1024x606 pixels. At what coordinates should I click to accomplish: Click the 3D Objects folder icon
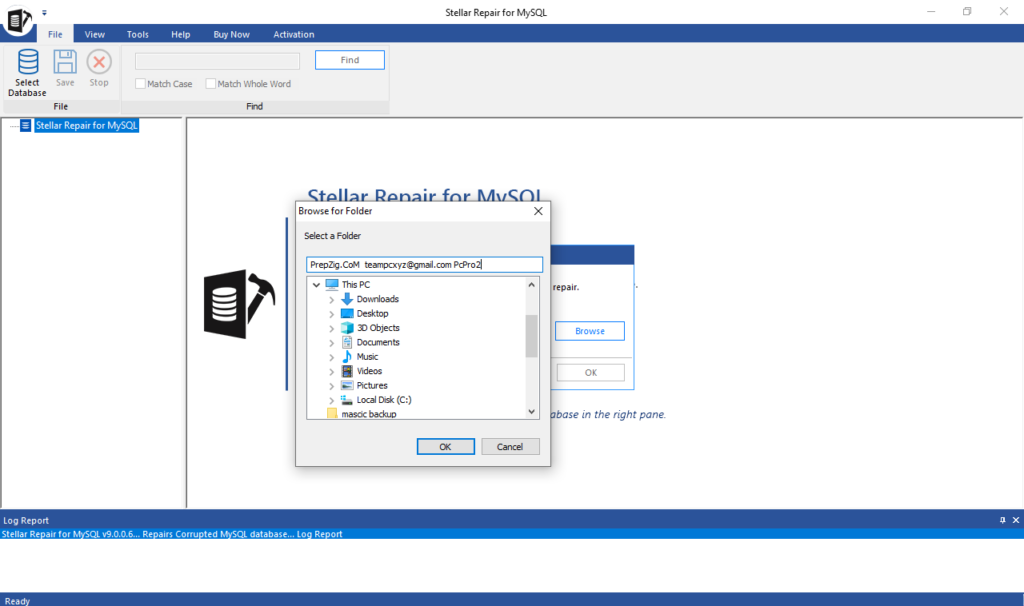tap(347, 328)
